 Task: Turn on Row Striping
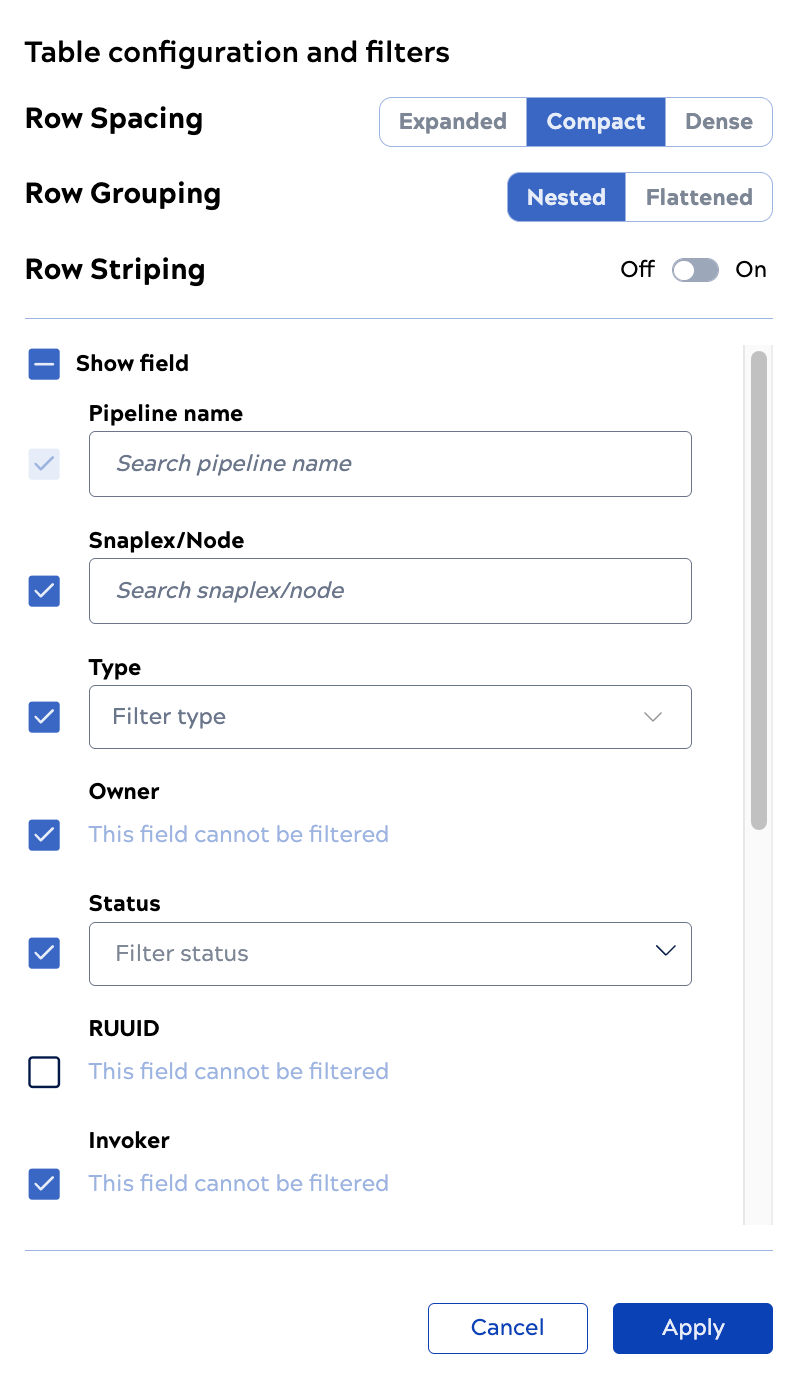(695, 270)
